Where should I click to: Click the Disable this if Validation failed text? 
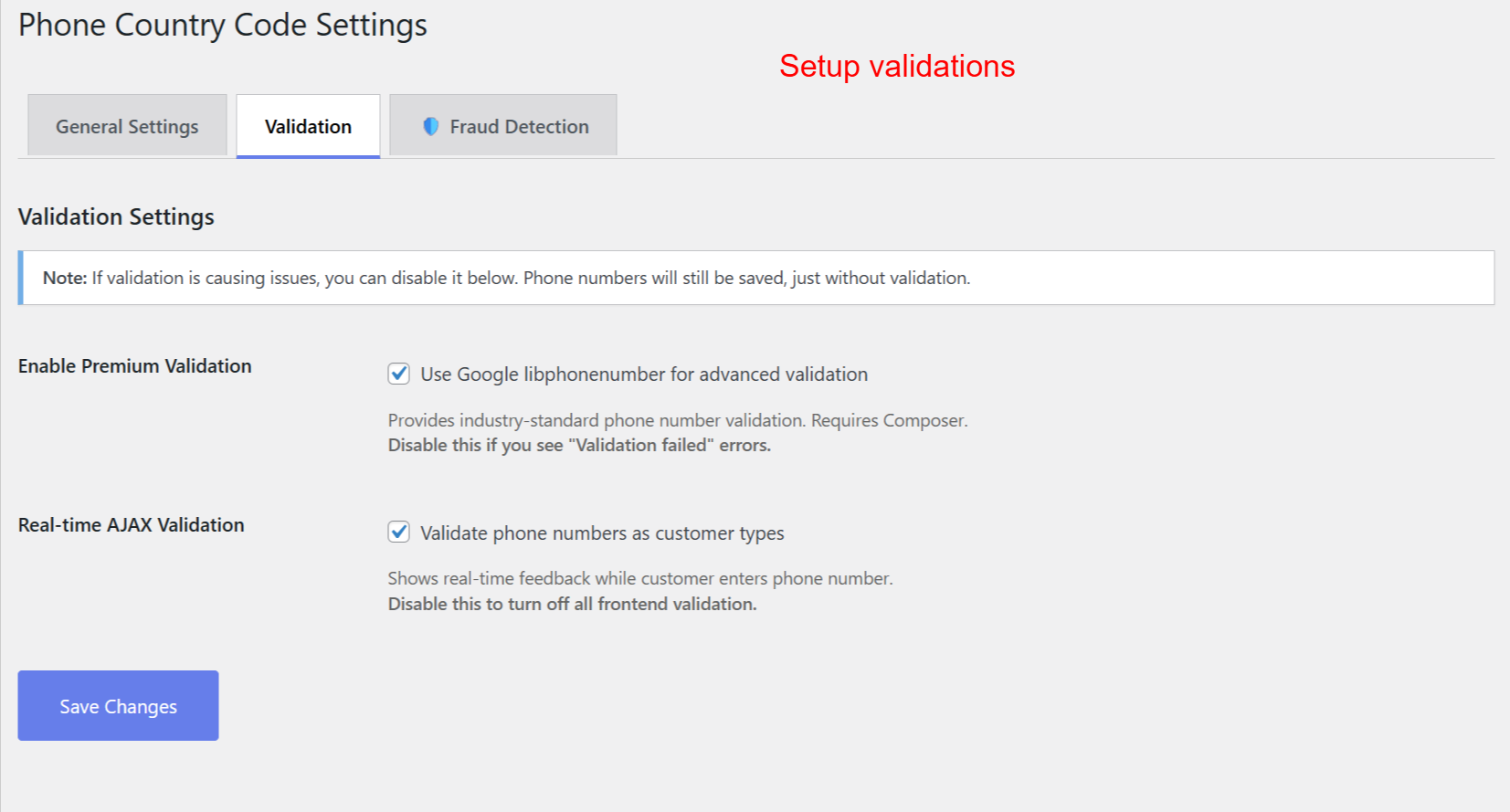(x=578, y=445)
